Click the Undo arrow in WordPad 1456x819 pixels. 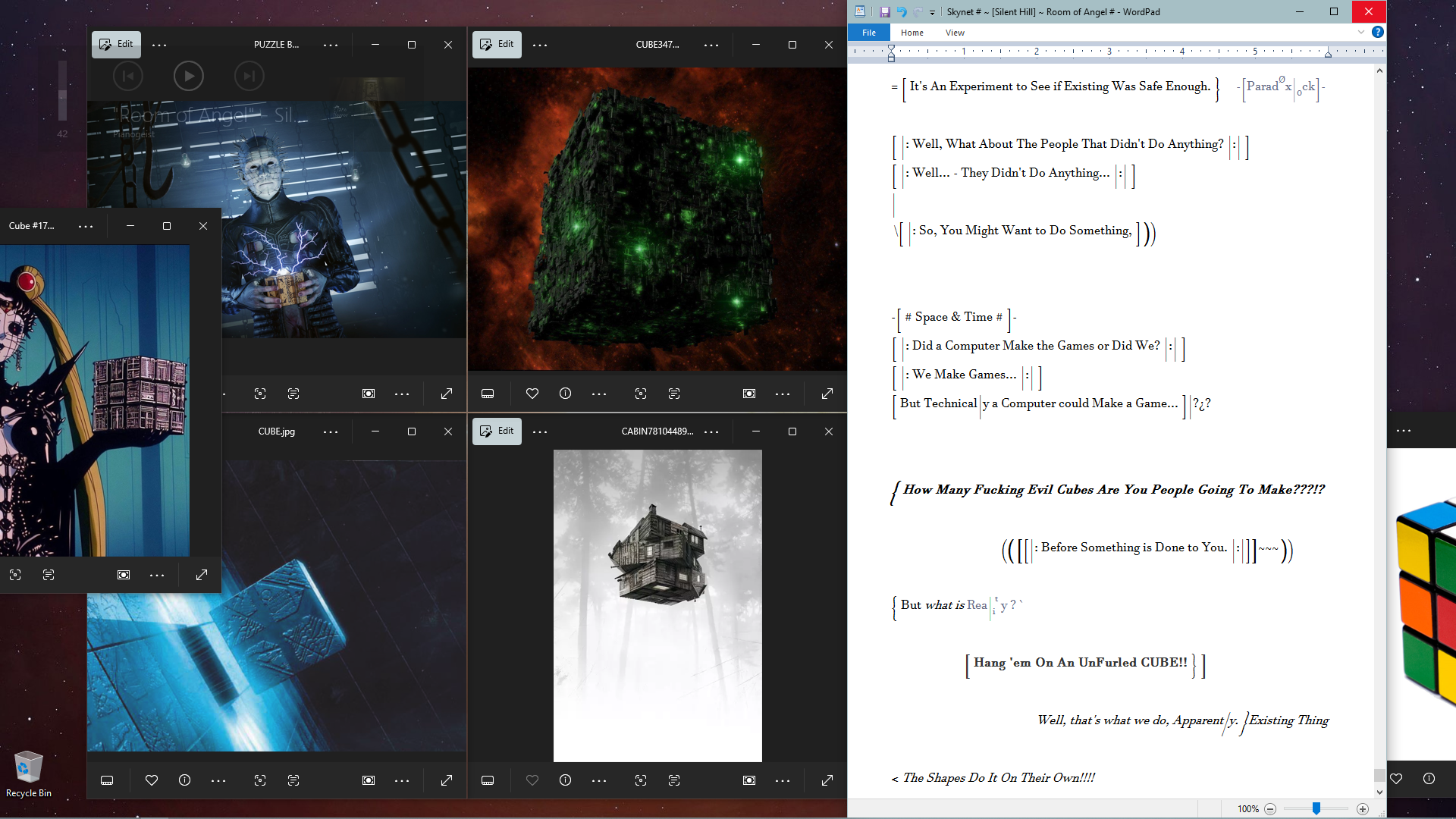coord(901,11)
